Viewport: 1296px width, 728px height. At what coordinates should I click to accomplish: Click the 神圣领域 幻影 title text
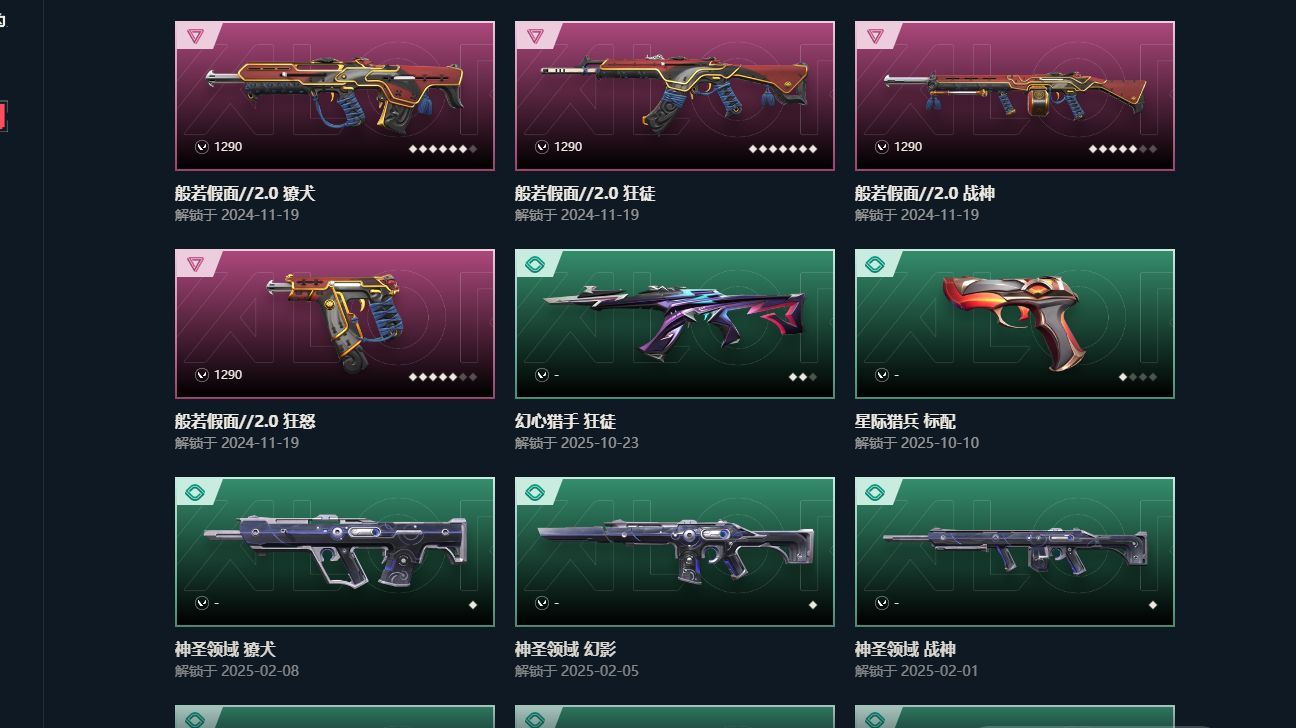(565, 649)
